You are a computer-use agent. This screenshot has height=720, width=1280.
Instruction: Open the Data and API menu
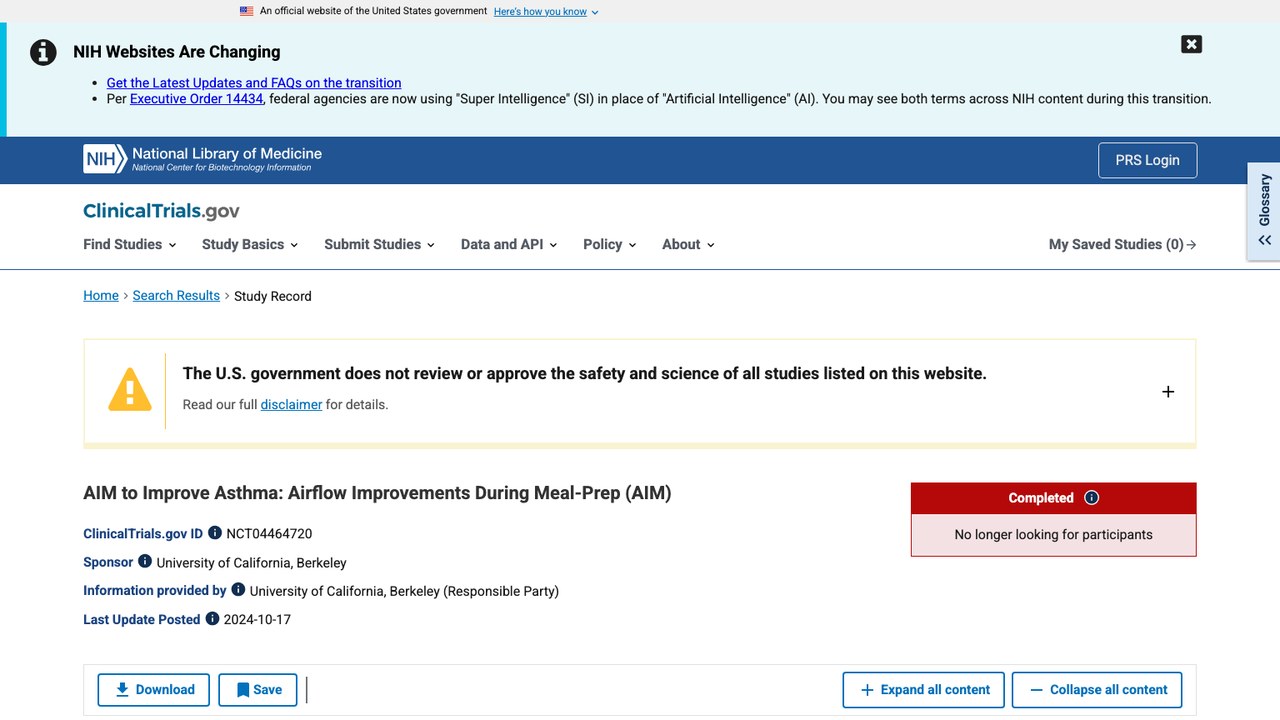pyautogui.click(x=509, y=244)
